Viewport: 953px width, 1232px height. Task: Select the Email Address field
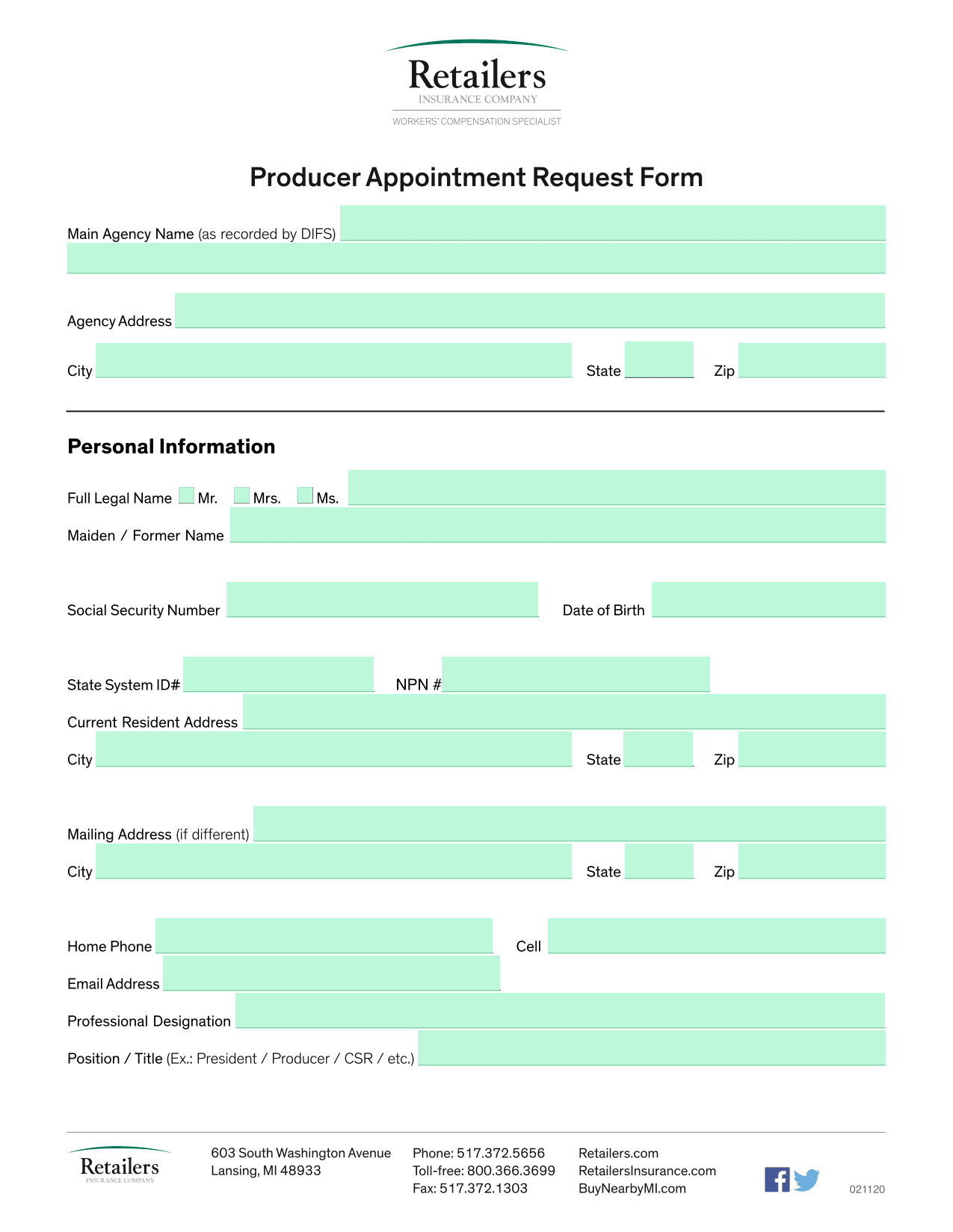coord(331,973)
